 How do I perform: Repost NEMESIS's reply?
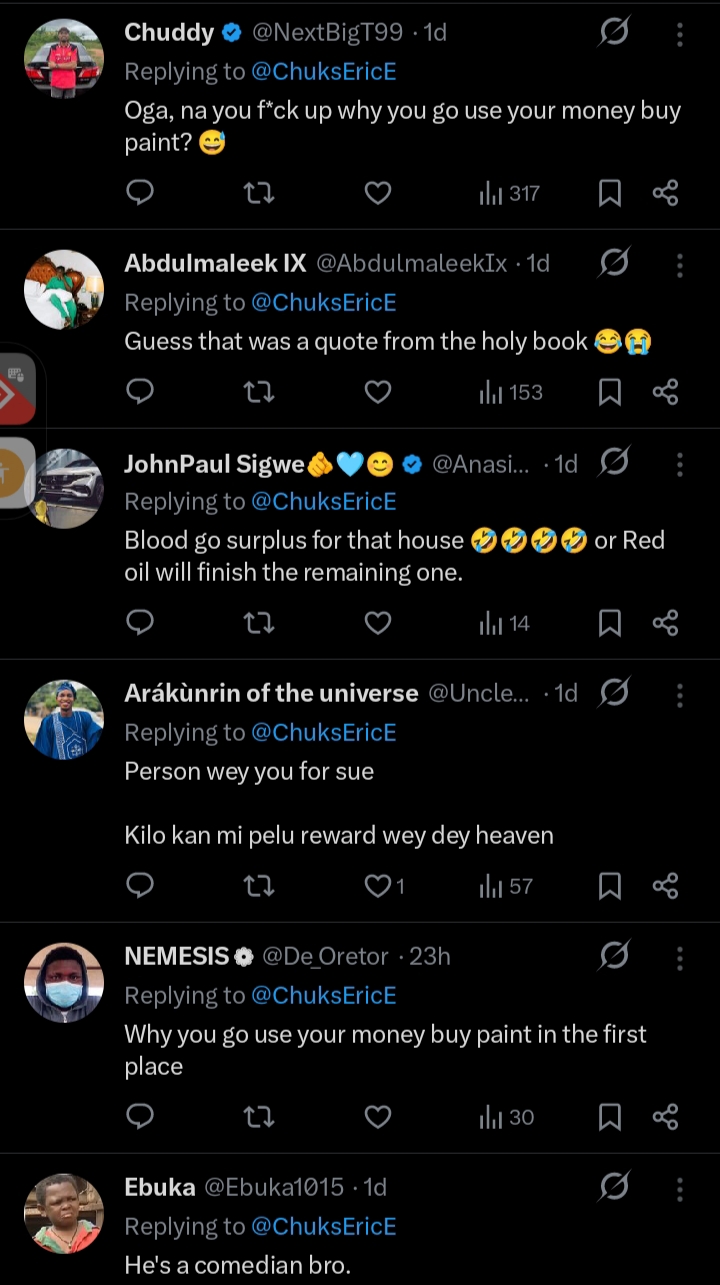tap(259, 1117)
